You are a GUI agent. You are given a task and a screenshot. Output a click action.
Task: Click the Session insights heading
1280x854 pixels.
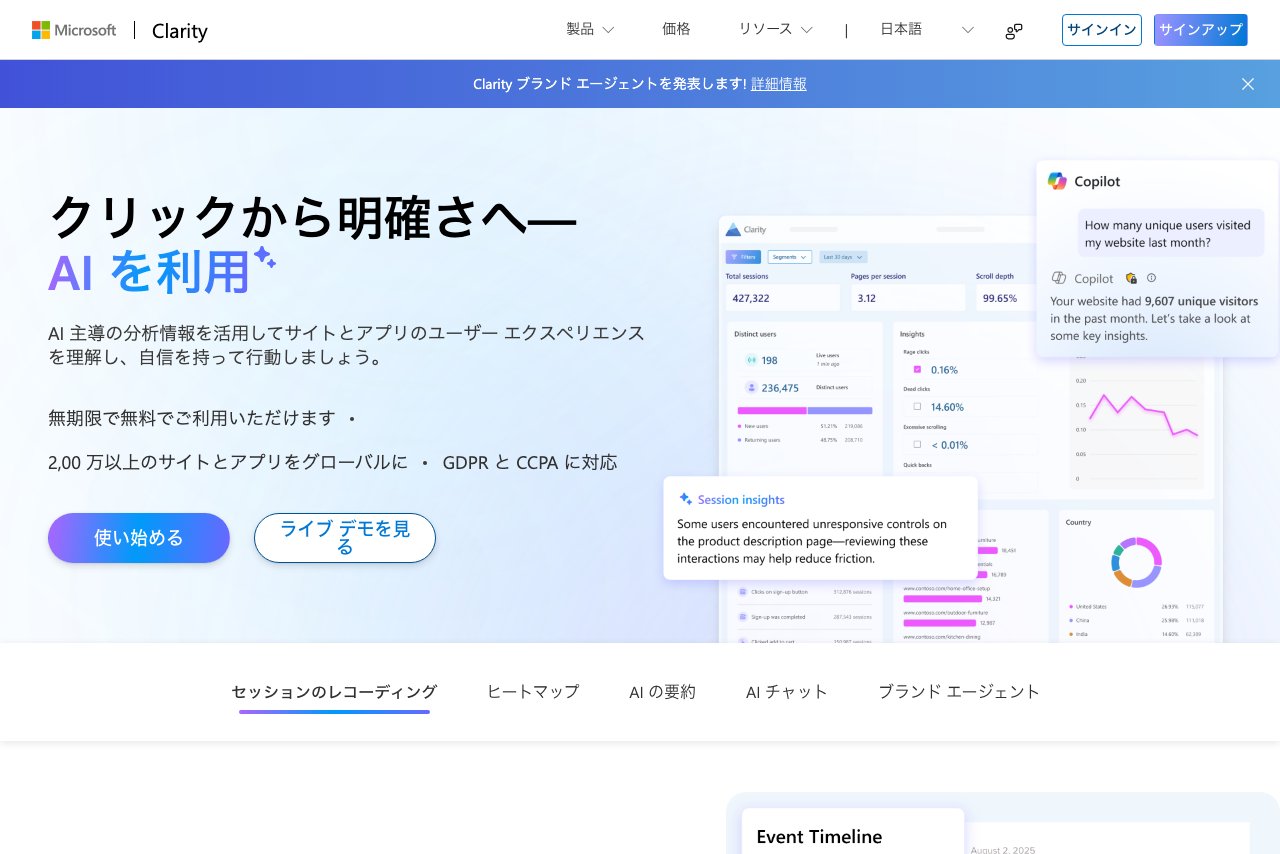[x=741, y=500]
